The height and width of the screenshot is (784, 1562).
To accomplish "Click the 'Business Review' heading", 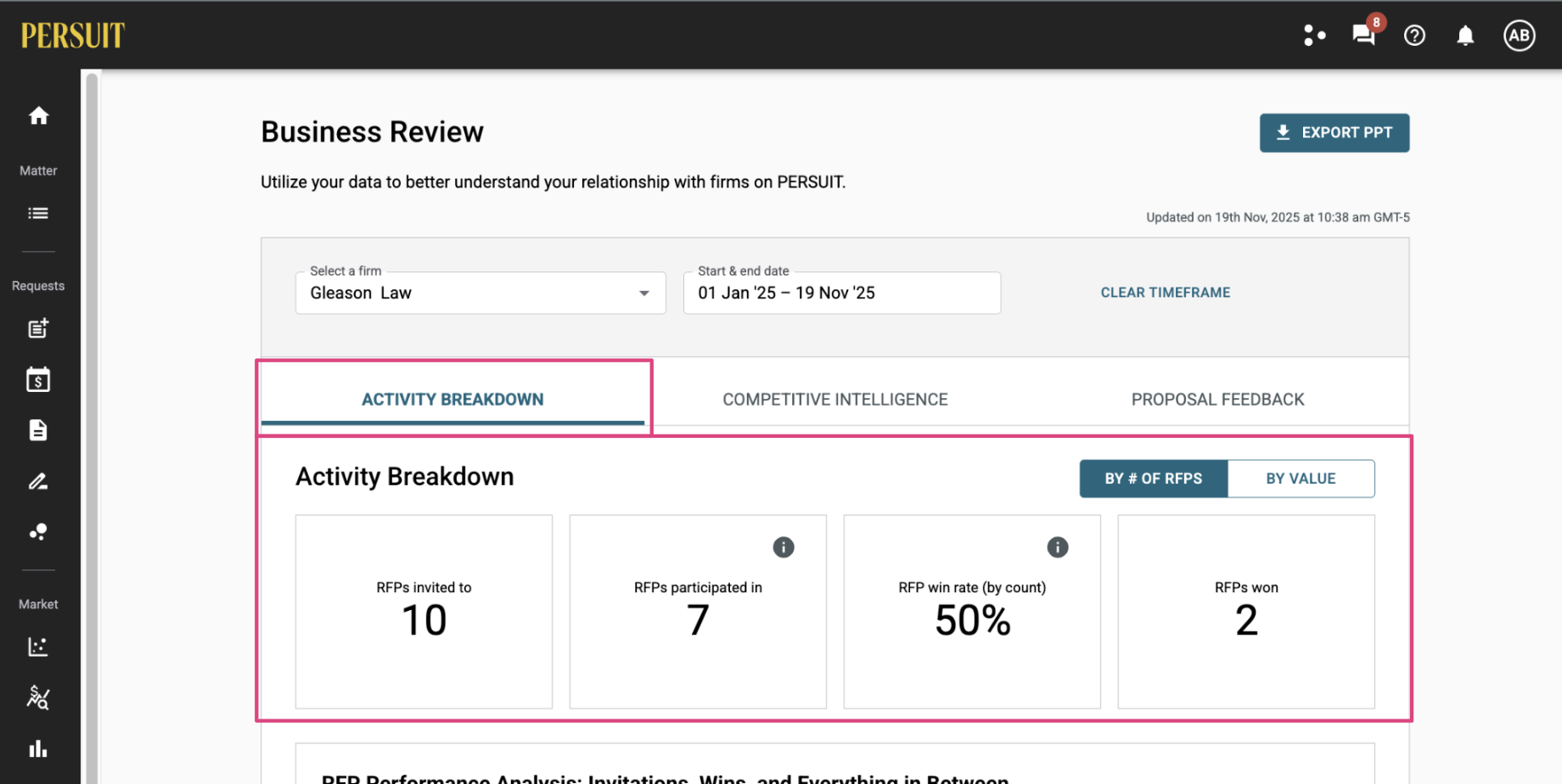I will 372,132.
